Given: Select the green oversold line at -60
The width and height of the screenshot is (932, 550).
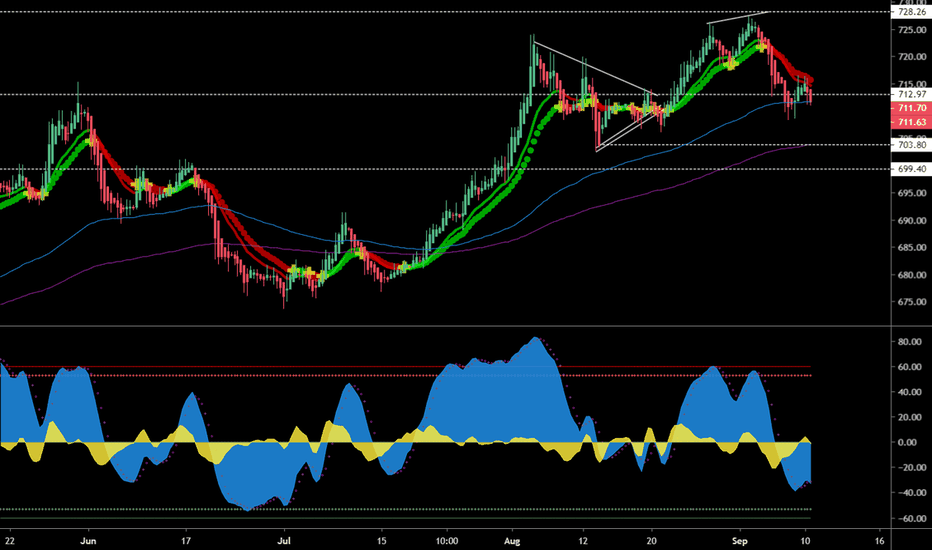Looking at the screenshot, I should (x=404, y=518).
